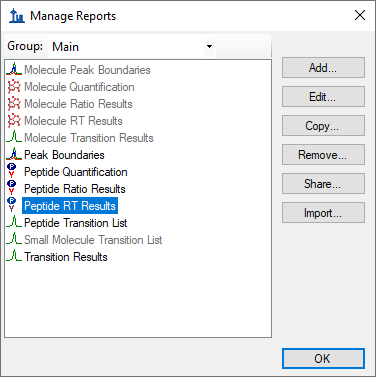The height and width of the screenshot is (377, 376).
Task: Select the Peptide Ratio Results report
Action: [x=75, y=189]
